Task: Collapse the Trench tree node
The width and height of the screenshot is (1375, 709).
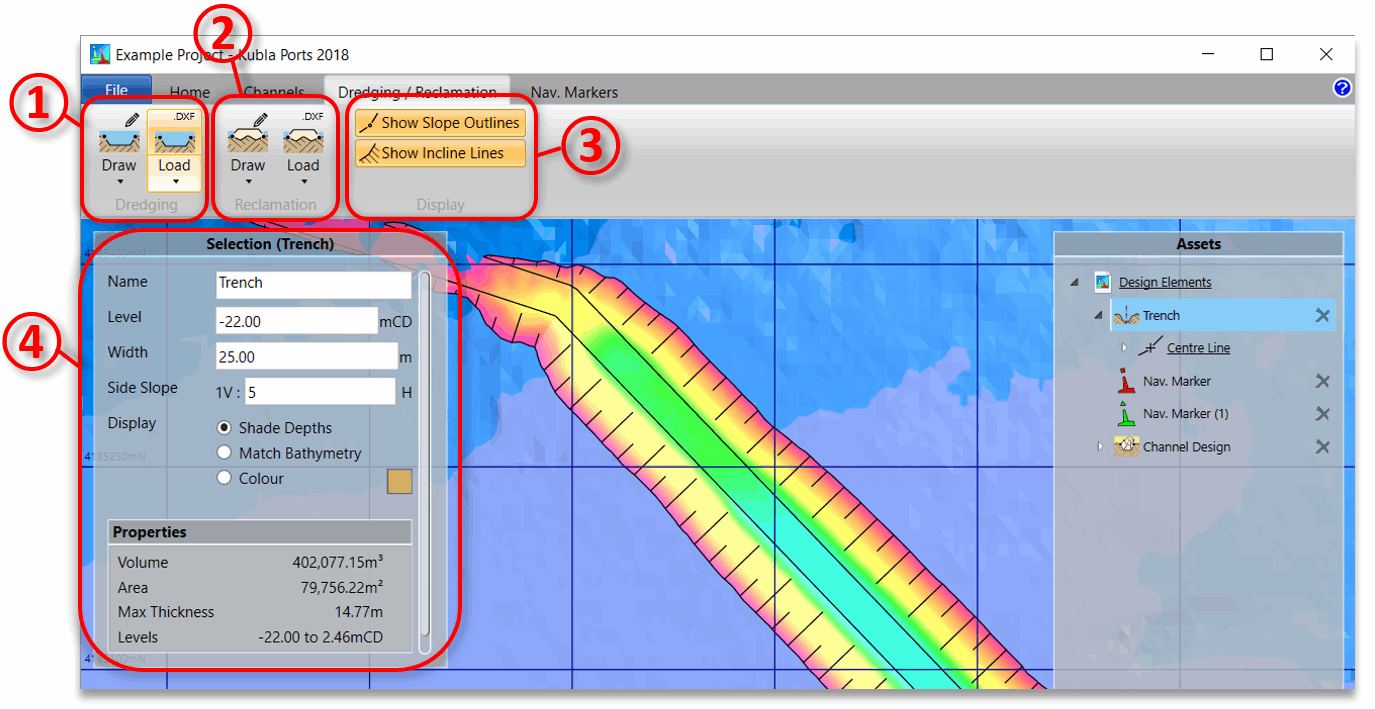Action: [1098, 316]
